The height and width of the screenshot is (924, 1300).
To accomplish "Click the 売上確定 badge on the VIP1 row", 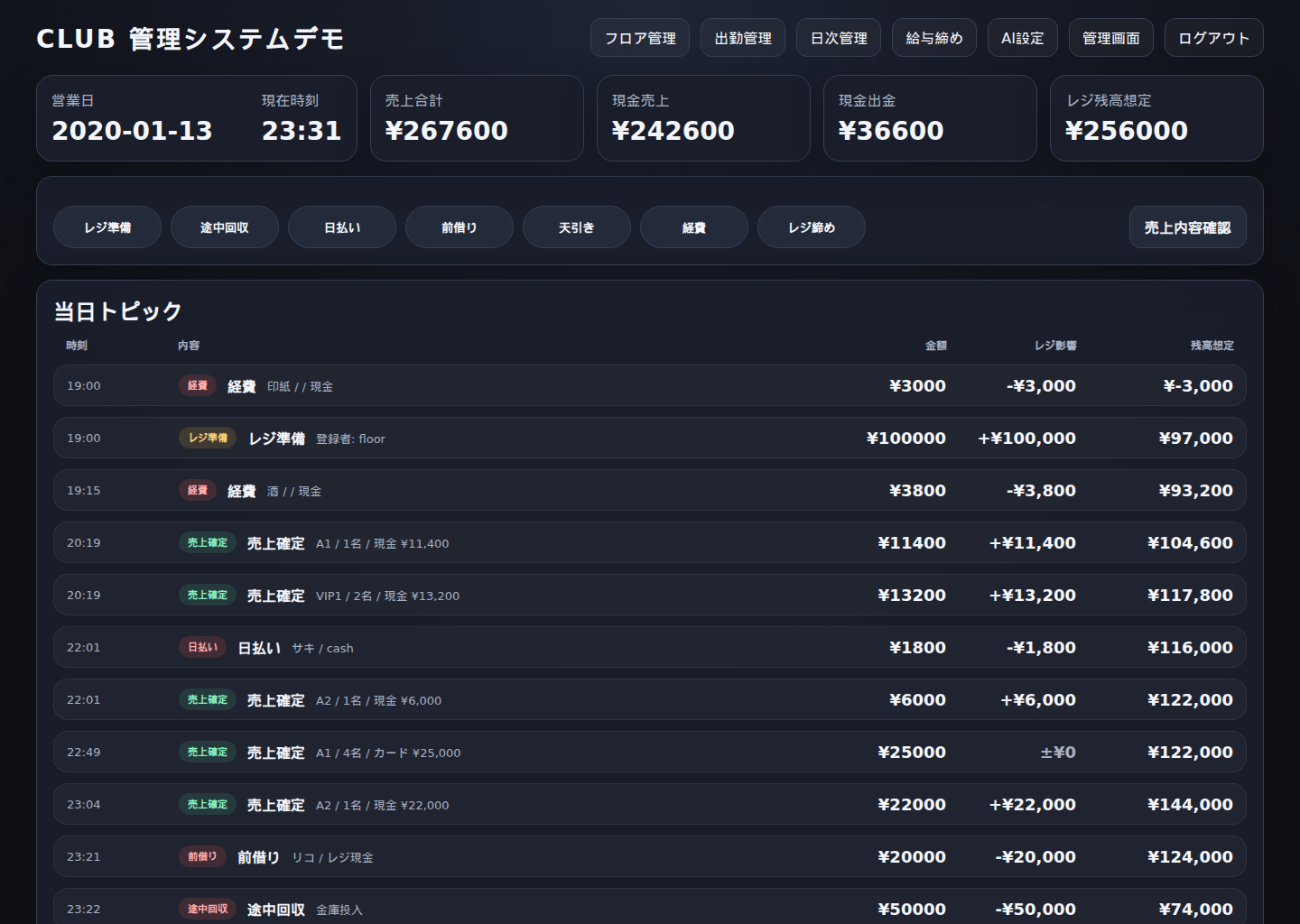I will click(x=207, y=595).
